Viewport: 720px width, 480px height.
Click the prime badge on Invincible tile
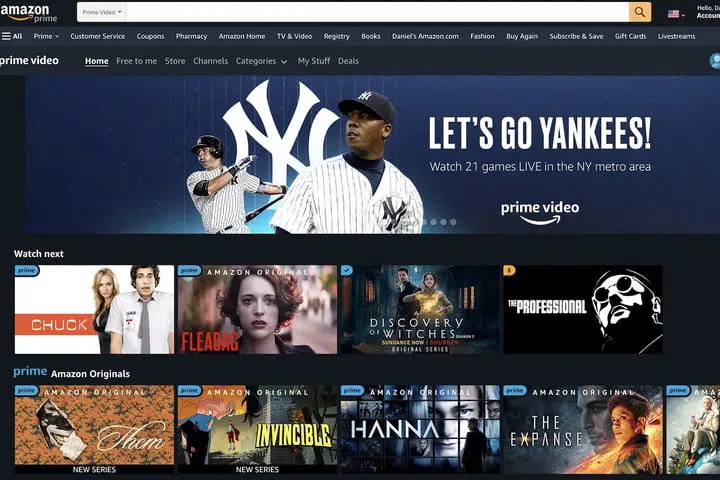(x=189, y=390)
